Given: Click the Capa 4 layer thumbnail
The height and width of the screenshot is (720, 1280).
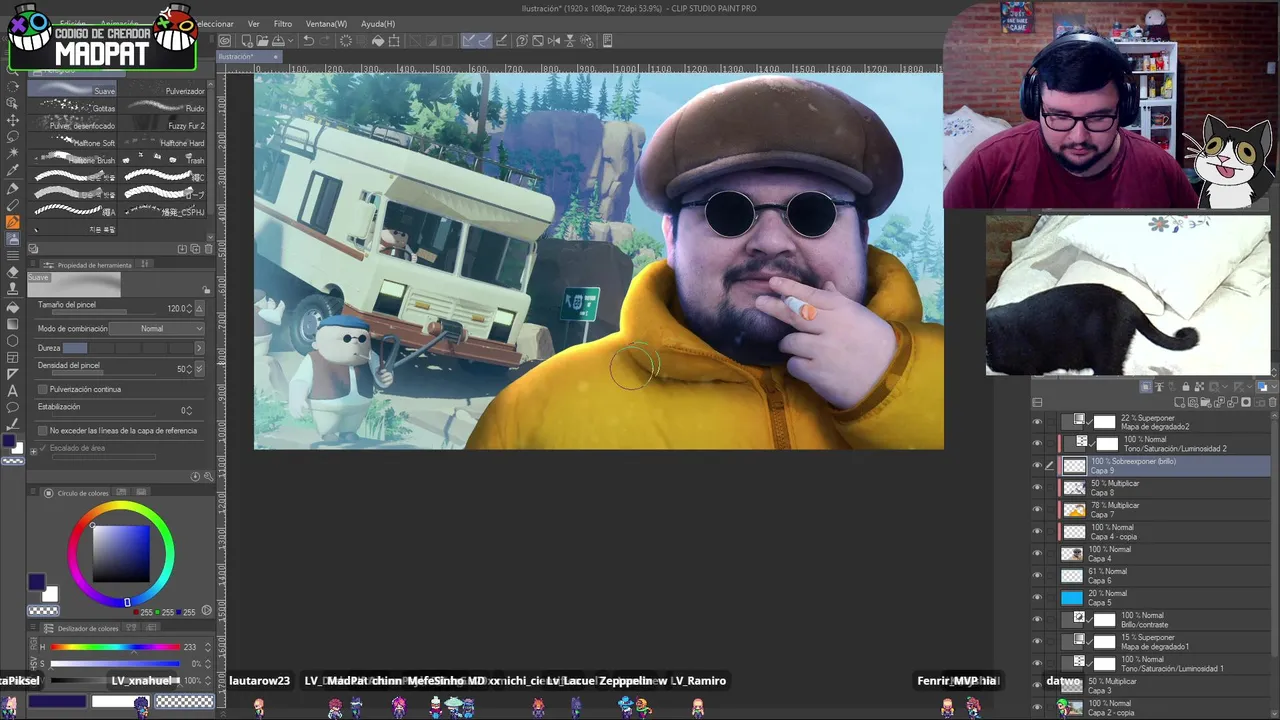Looking at the screenshot, I should click(1072, 554).
